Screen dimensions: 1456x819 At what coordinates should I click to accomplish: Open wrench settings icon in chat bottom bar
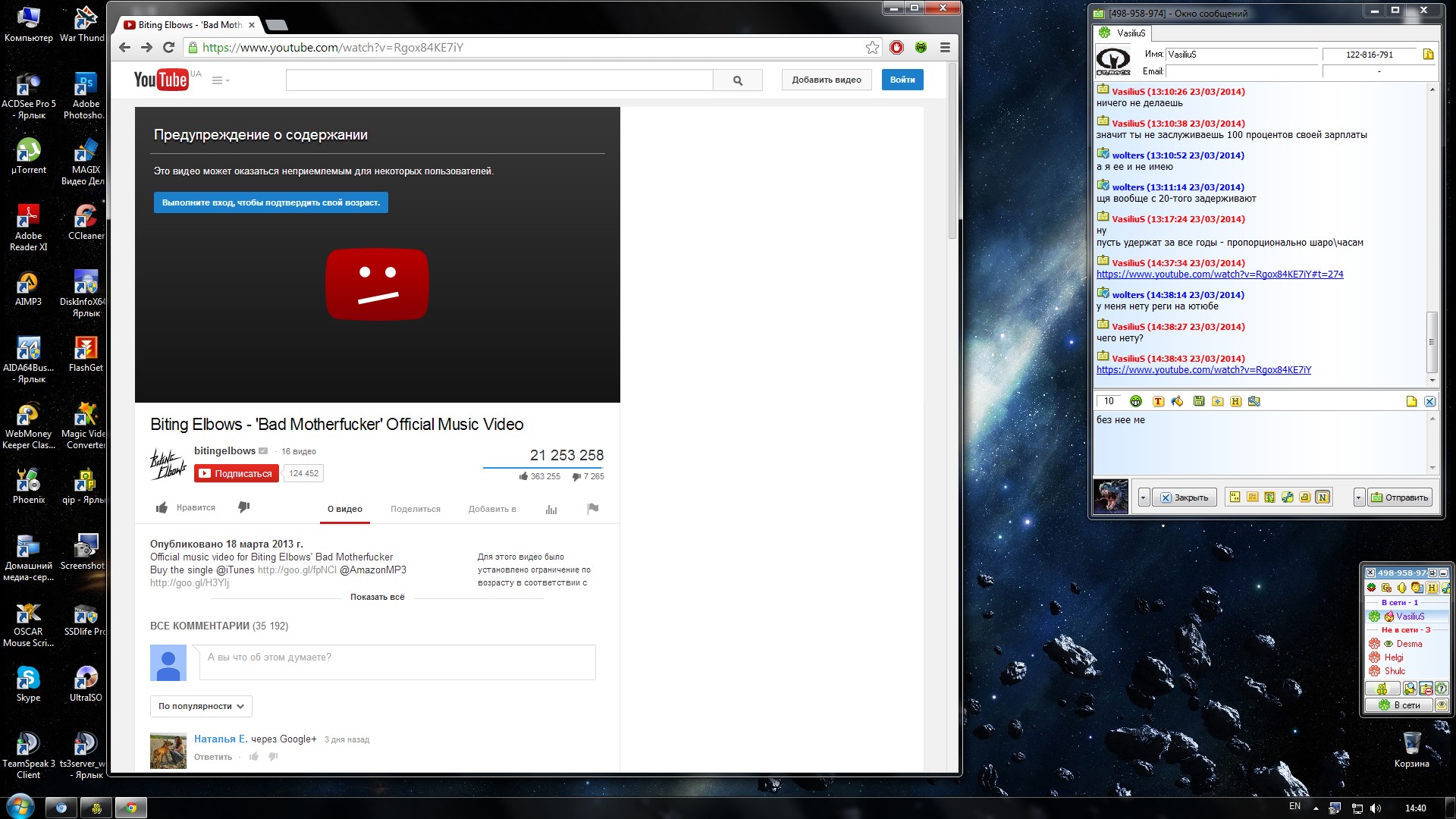[1287, 497]
